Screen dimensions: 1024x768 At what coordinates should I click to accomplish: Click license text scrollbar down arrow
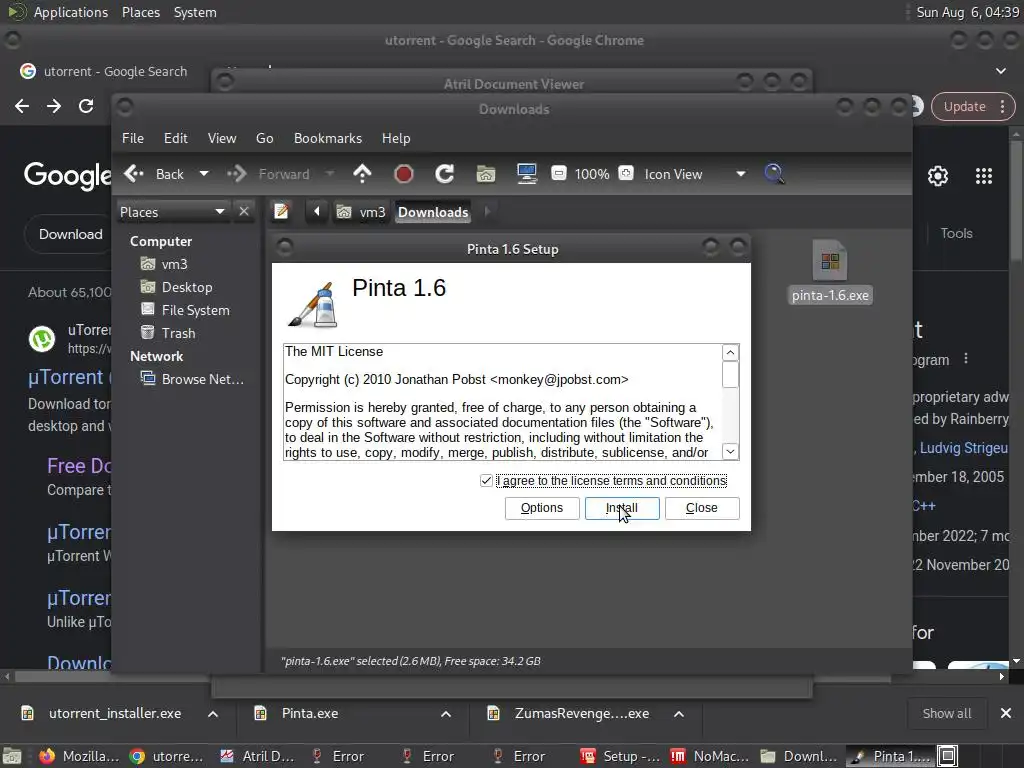[x=730, y=451]
